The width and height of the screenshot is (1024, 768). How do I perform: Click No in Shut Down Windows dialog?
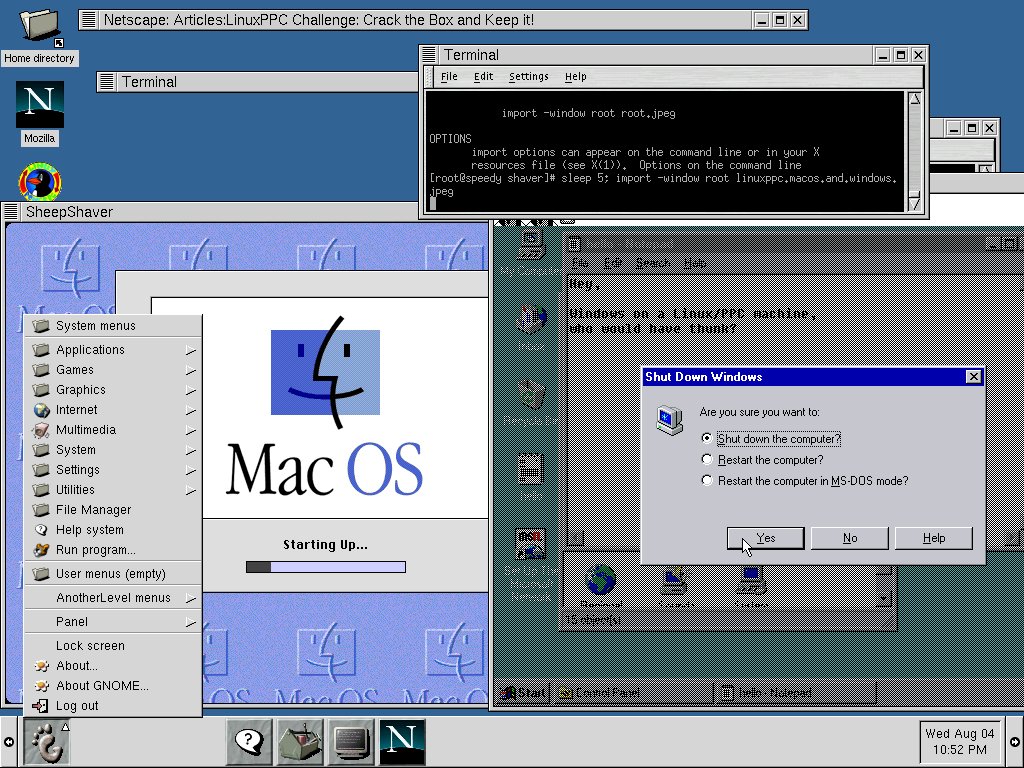point(850,538)
